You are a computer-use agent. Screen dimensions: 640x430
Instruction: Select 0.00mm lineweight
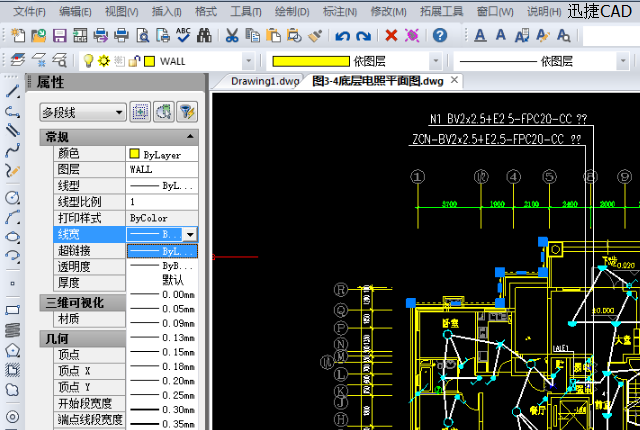click(162, 294)
